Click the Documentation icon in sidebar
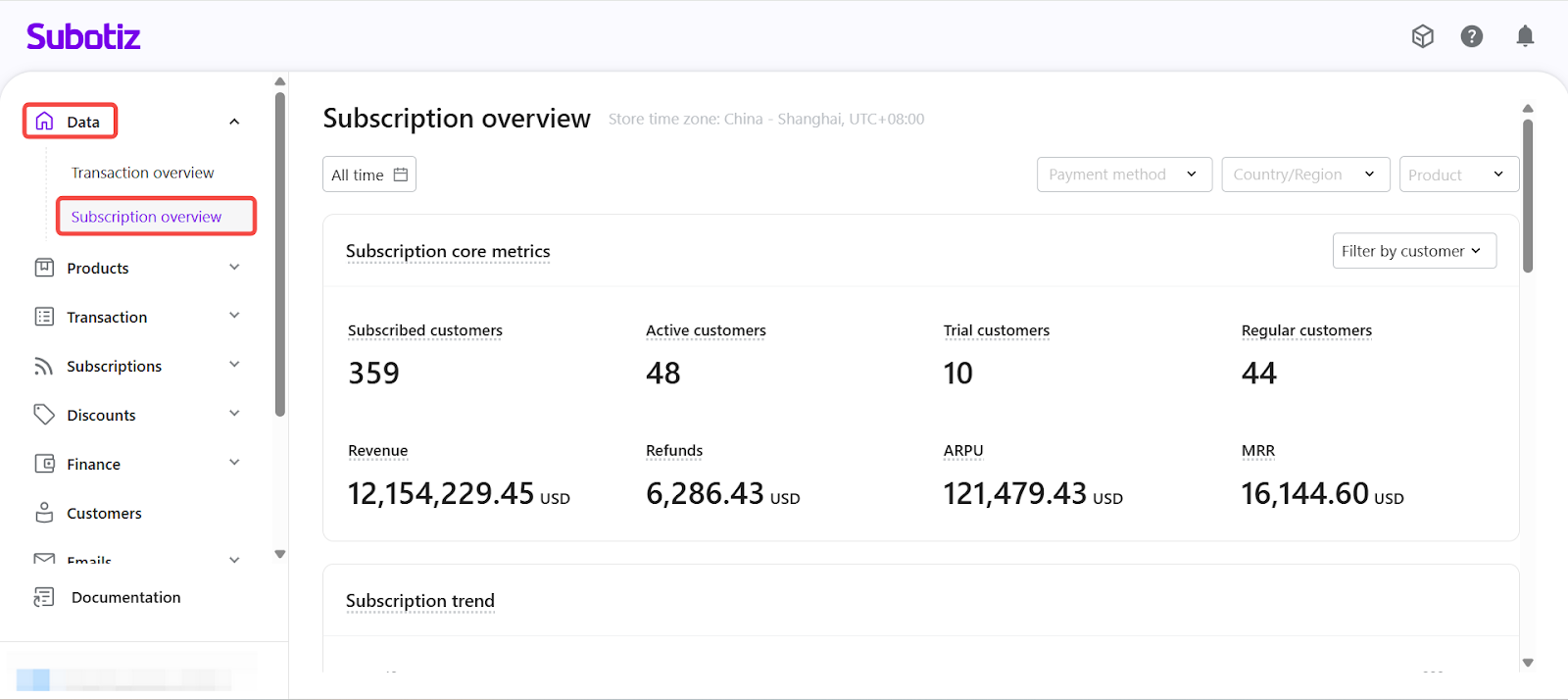 [44, 597]
